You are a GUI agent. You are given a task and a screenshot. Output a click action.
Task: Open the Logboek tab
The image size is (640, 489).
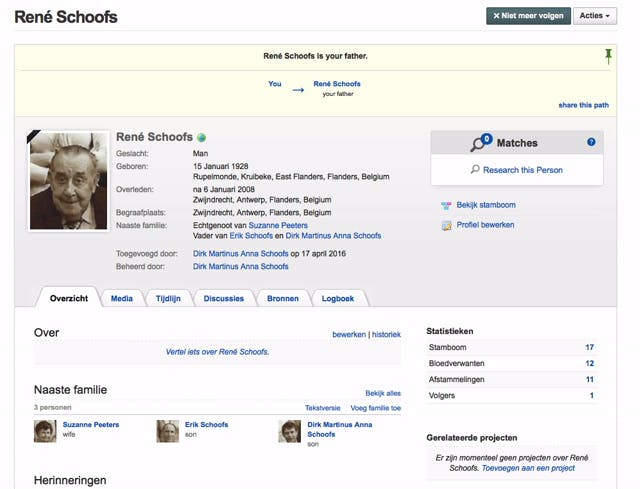339,298
